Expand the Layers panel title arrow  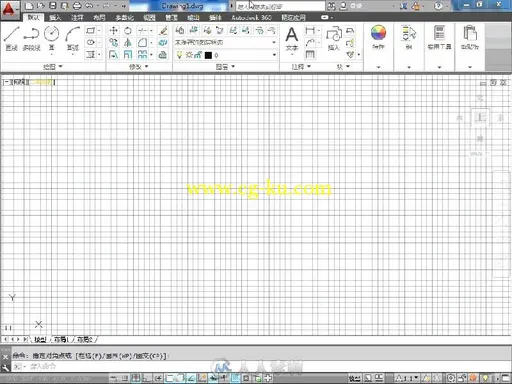[233, 67]
